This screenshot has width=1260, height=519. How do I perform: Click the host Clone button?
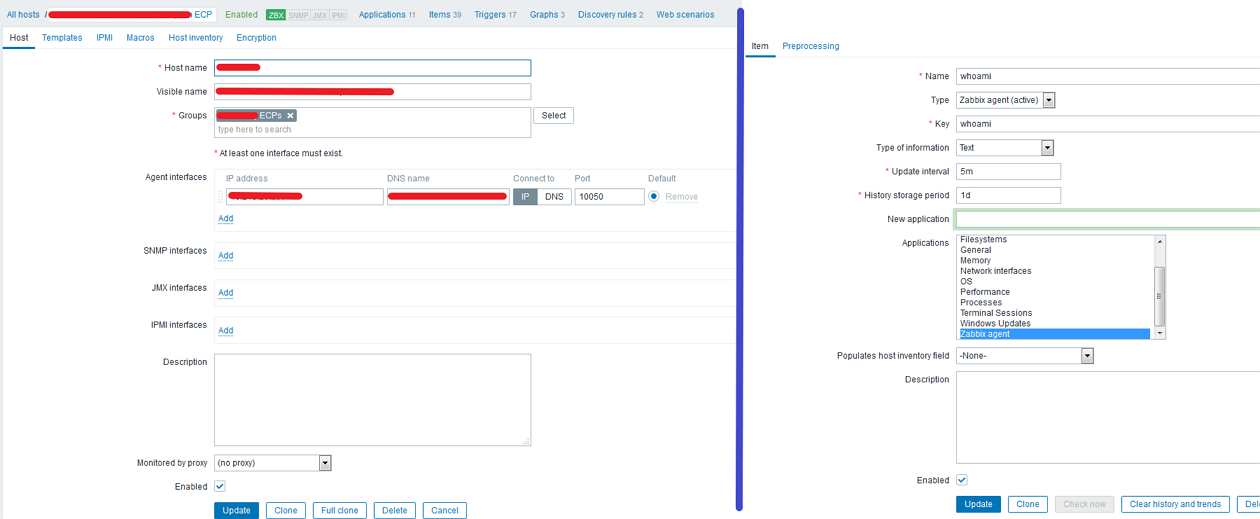[x=286, y=510]
